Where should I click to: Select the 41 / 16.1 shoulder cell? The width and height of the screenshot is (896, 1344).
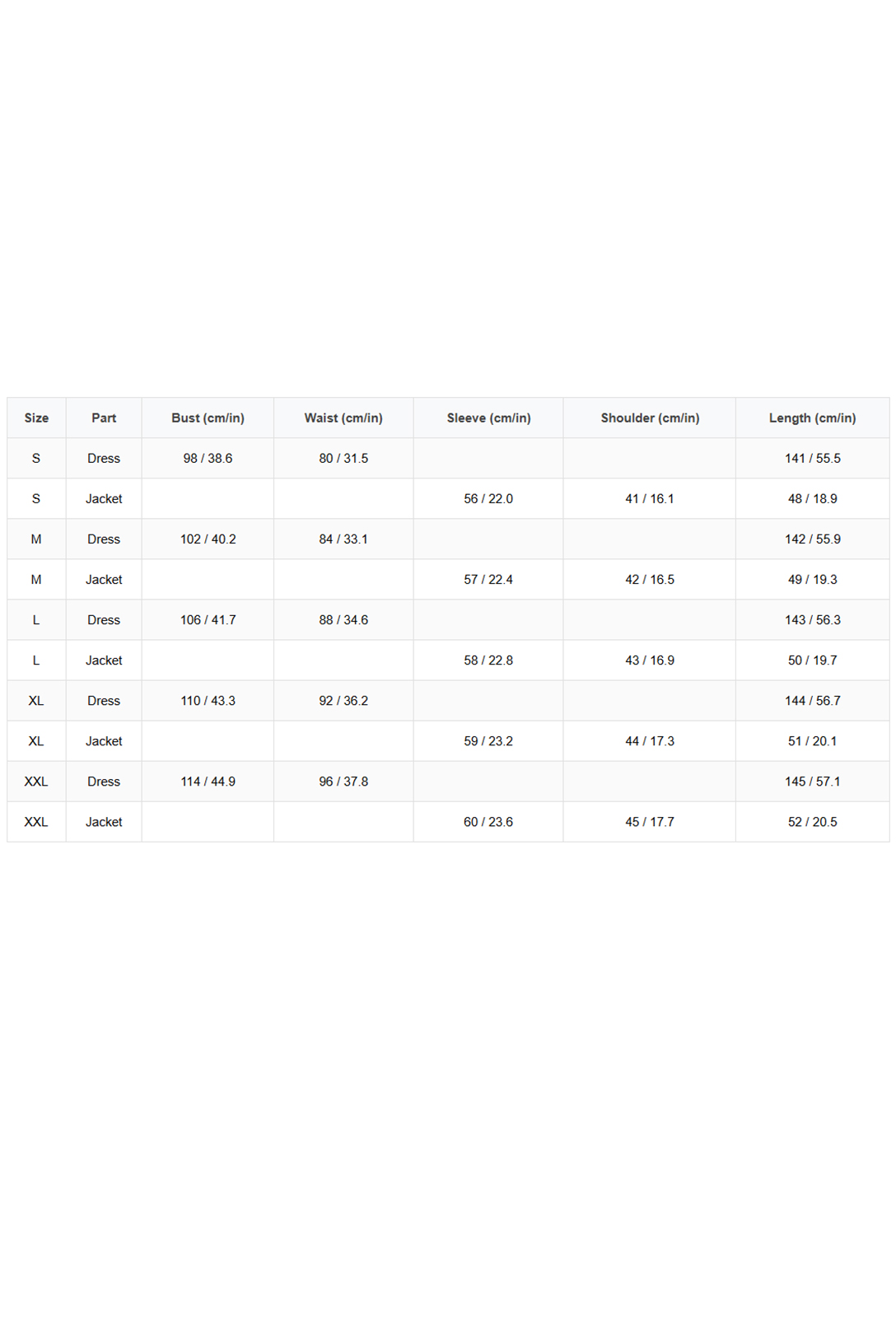tap(650, 498)
